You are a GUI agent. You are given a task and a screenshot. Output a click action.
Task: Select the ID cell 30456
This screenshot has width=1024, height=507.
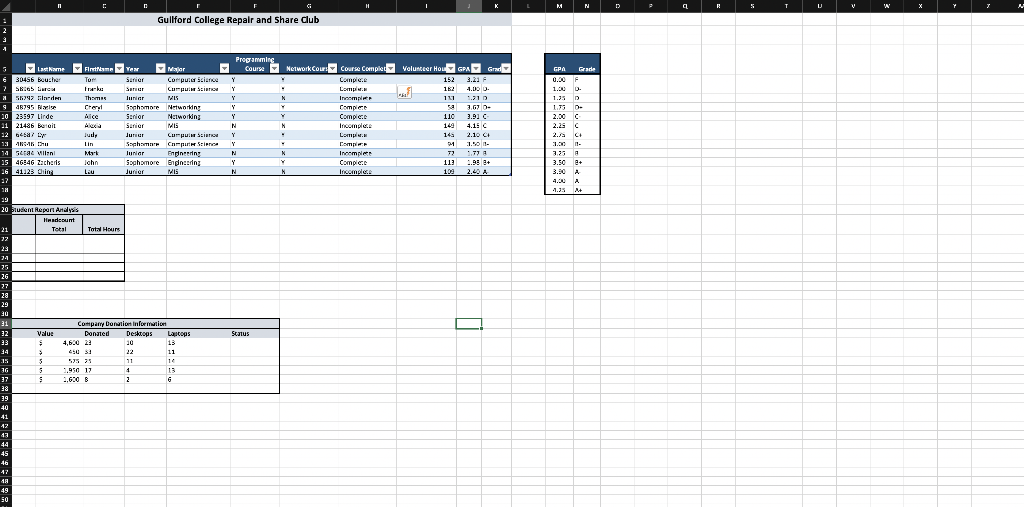[x=24, y=79]
